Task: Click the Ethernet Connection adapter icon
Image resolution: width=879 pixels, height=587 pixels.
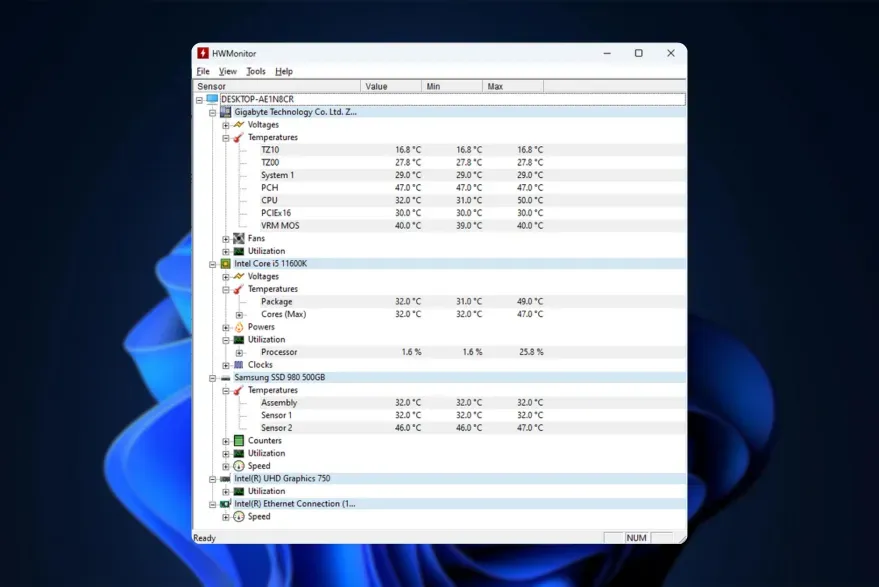Action: 224,504
